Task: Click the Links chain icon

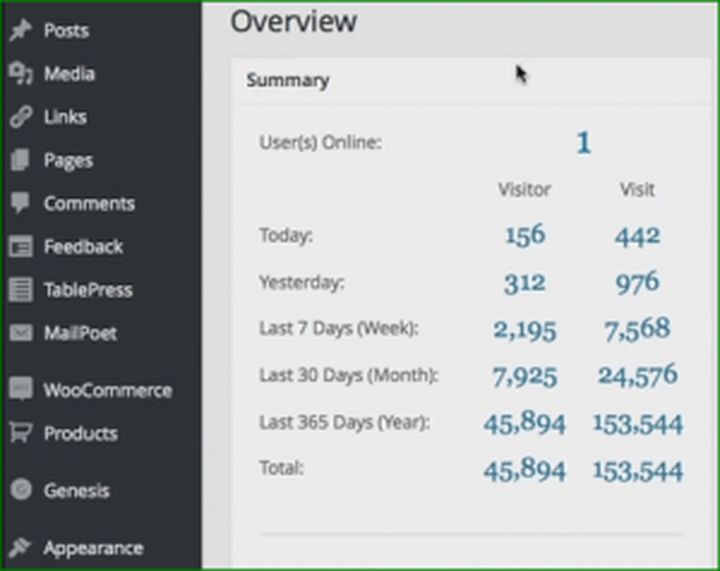Action: point(20,117)
